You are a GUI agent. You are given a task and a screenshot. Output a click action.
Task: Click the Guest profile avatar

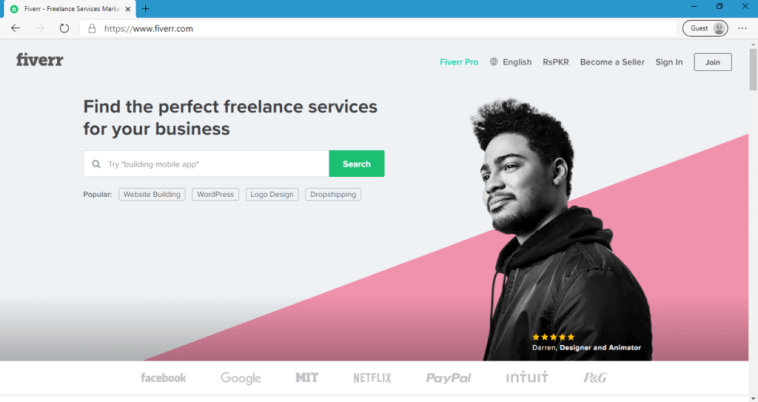coord(719,29)
